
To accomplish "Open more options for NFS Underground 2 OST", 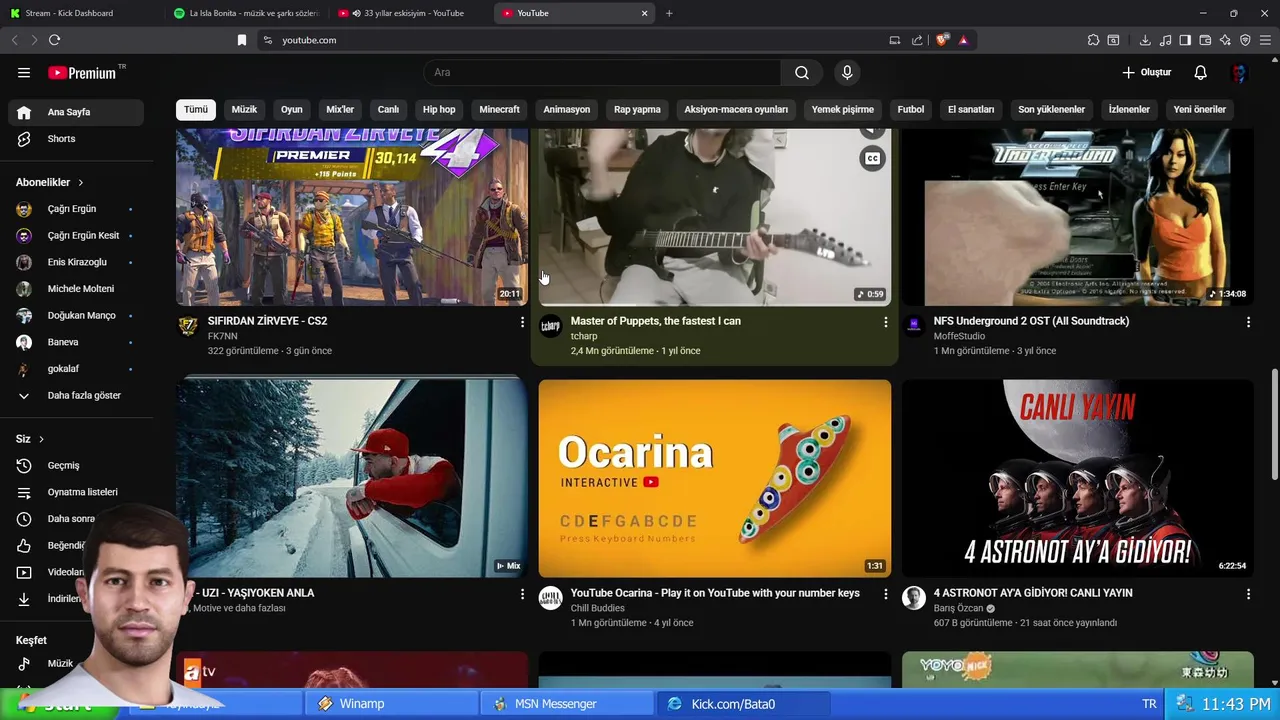I will (x=1248, y=322).
